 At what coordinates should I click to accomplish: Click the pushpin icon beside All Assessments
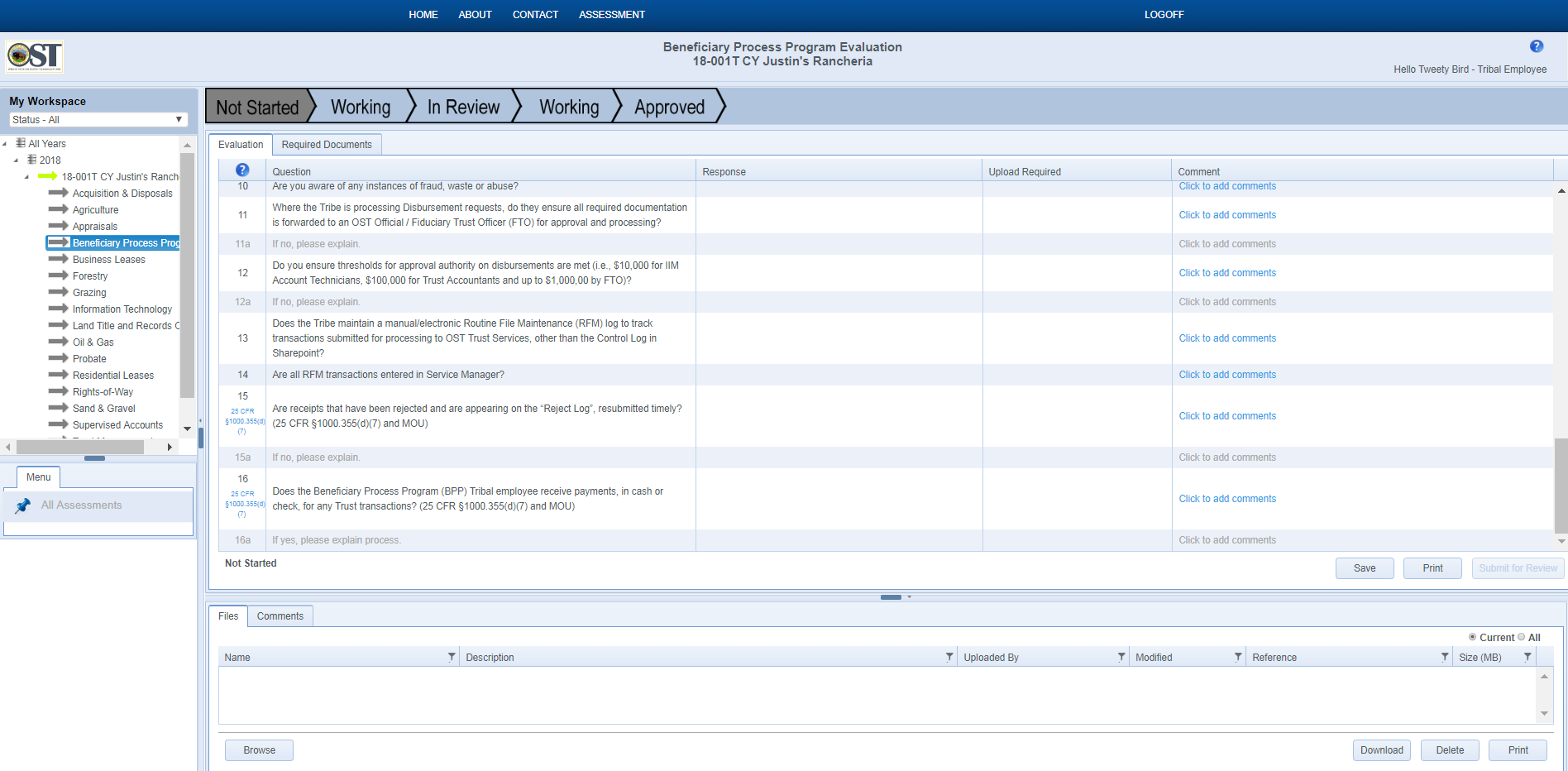(23, 505)
